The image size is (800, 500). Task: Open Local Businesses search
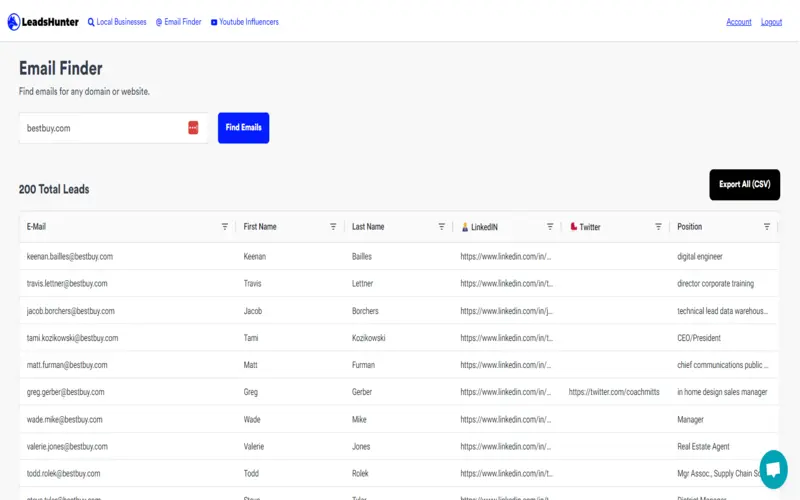[x=117, y=22]
